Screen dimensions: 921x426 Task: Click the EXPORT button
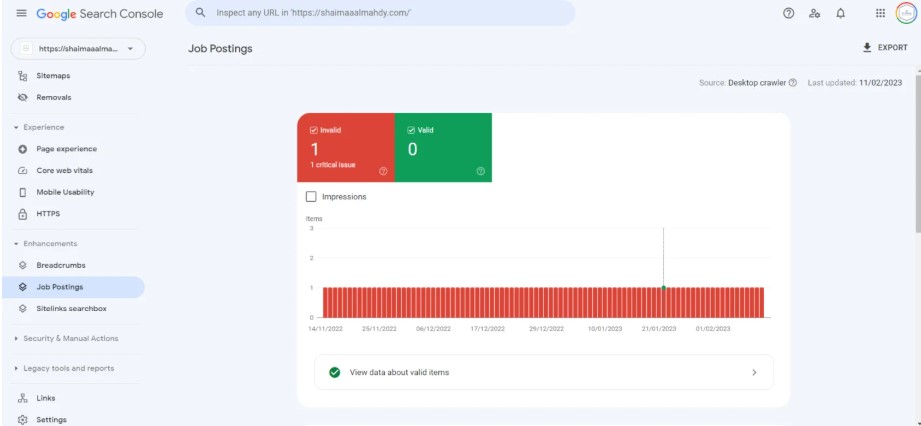(x=884, y=48)
